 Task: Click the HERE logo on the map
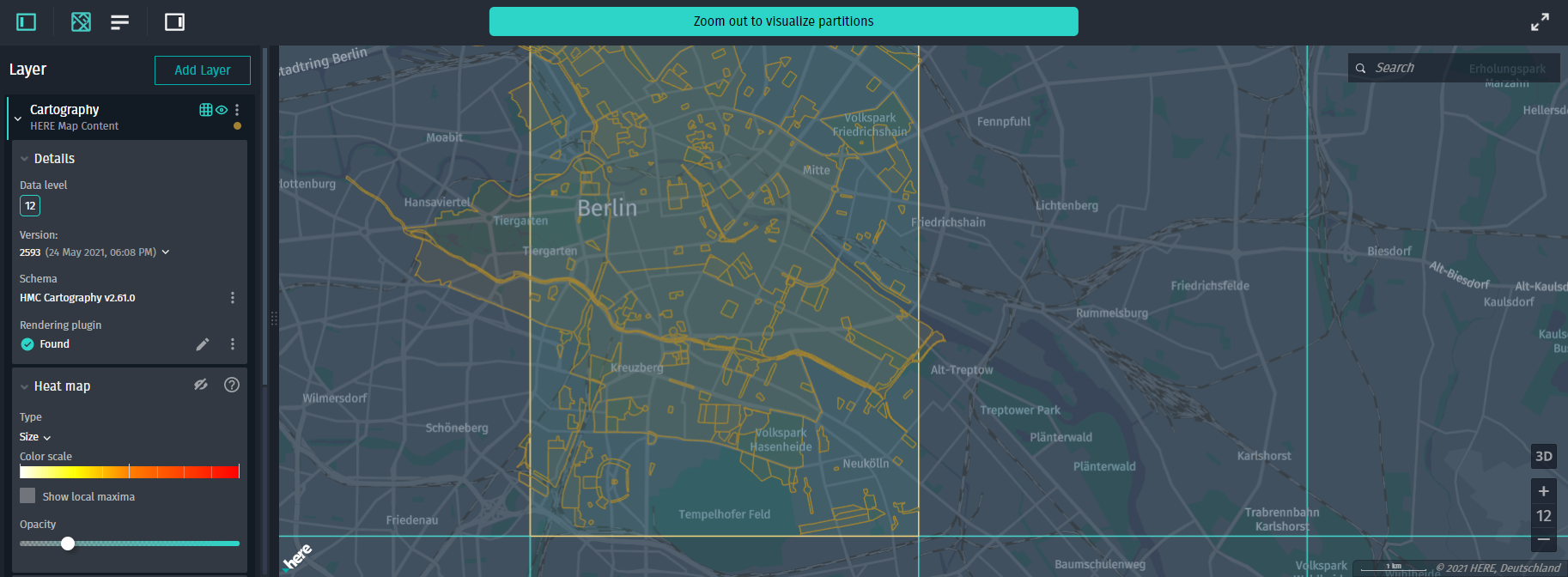(x=298, y=557)
